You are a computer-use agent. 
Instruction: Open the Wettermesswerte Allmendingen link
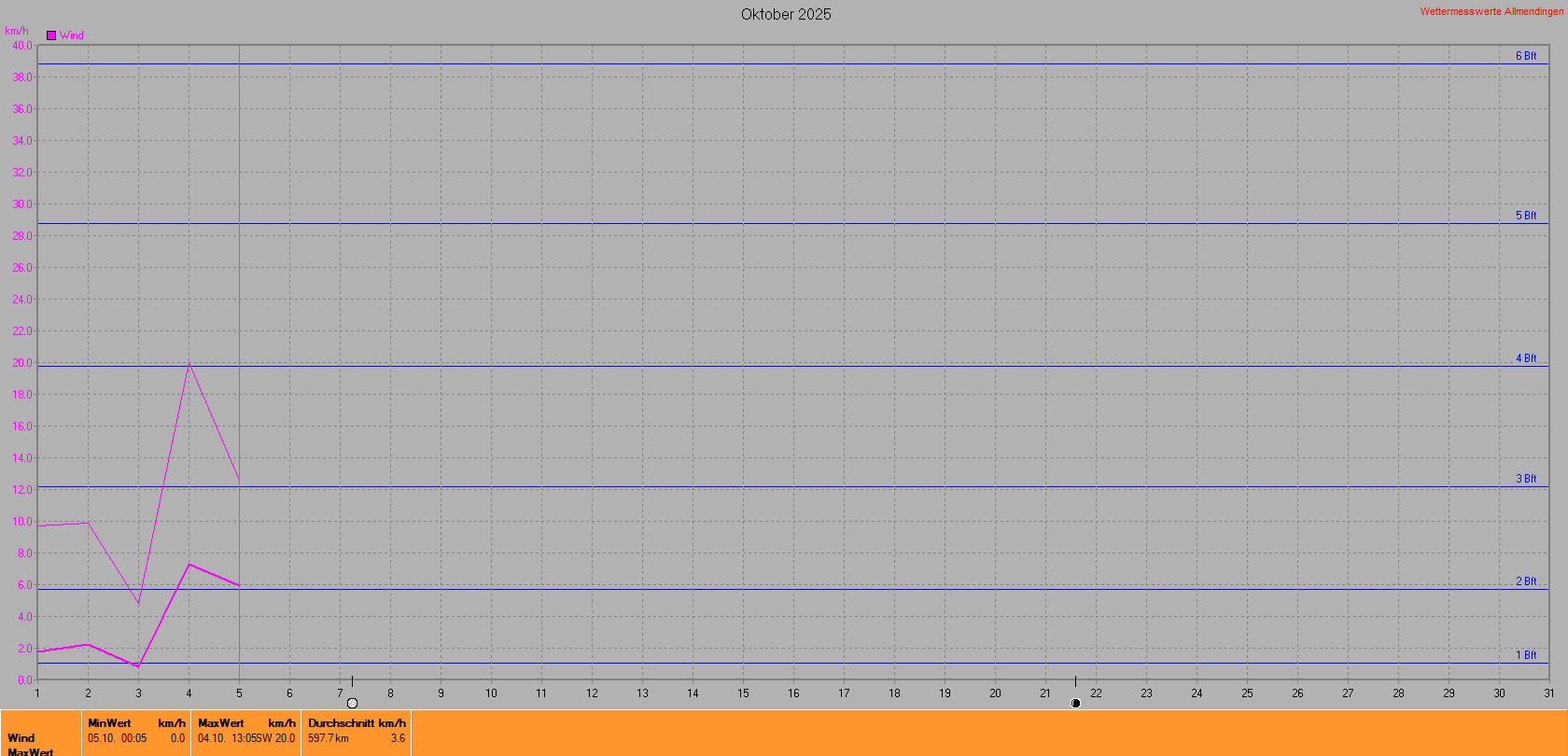pos(1491,11)
